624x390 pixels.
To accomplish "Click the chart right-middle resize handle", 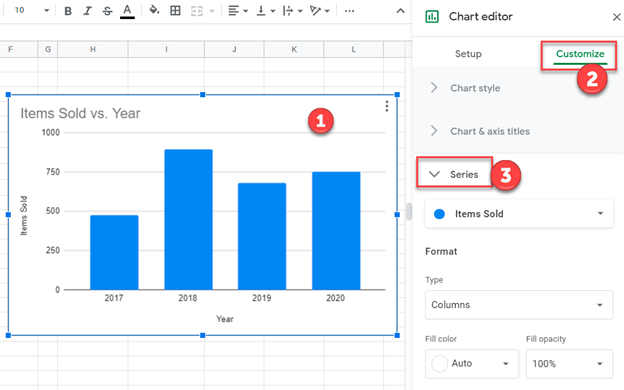I will coord(397,214).
